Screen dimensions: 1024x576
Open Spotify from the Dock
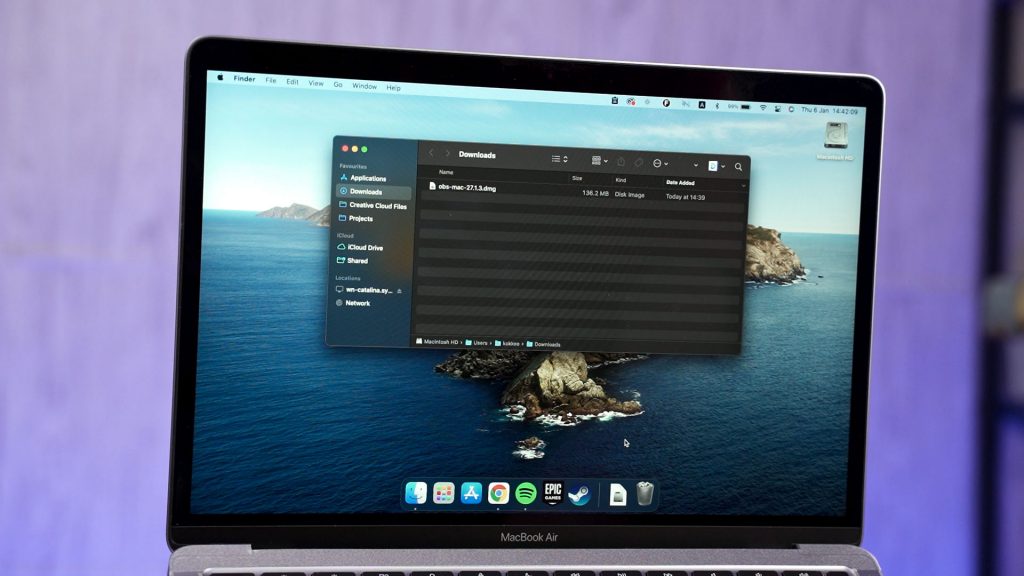(x=526, y=493)
